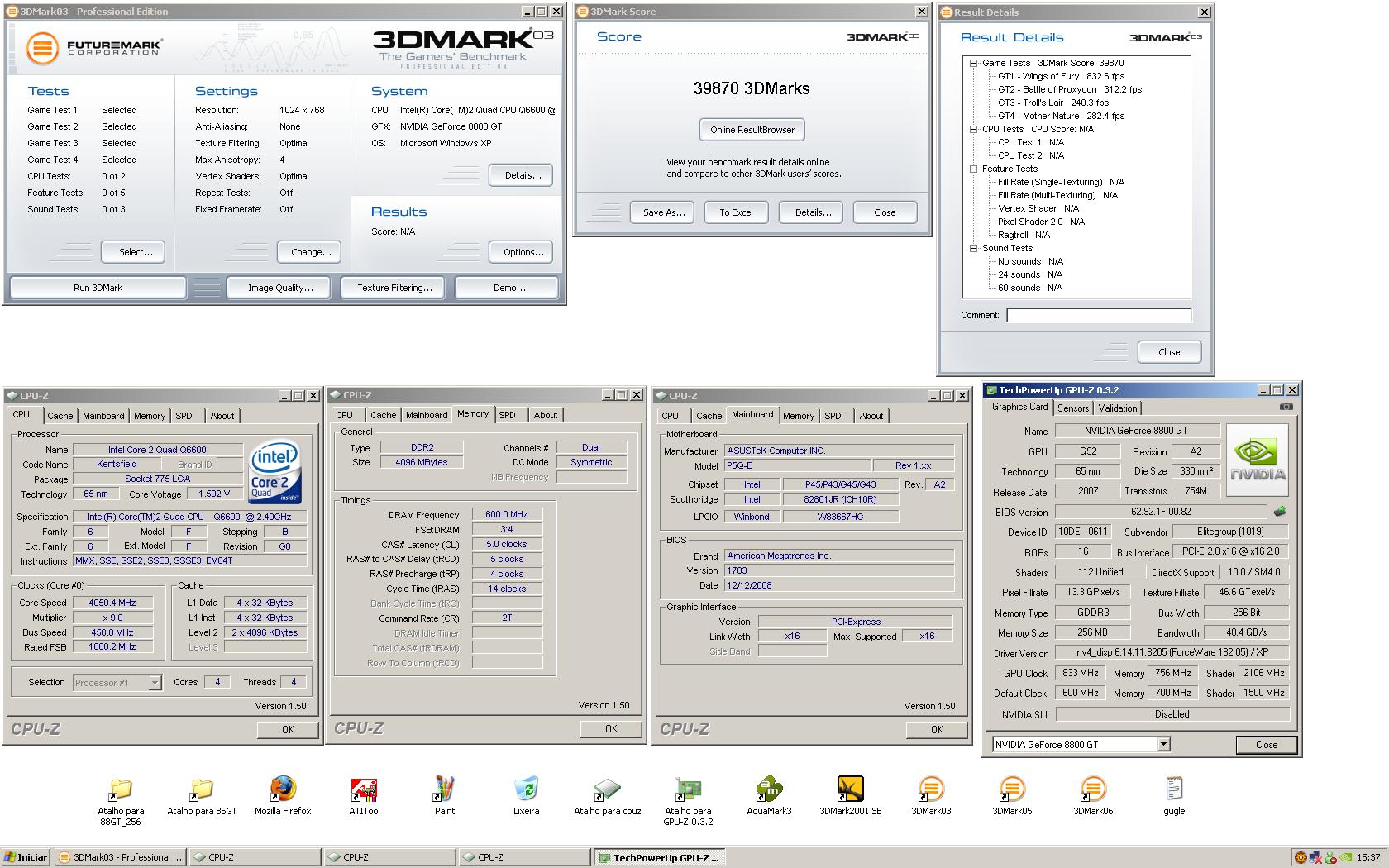Switch to TechPowerUp GPU-Z in the taskbar

(658, 858)
